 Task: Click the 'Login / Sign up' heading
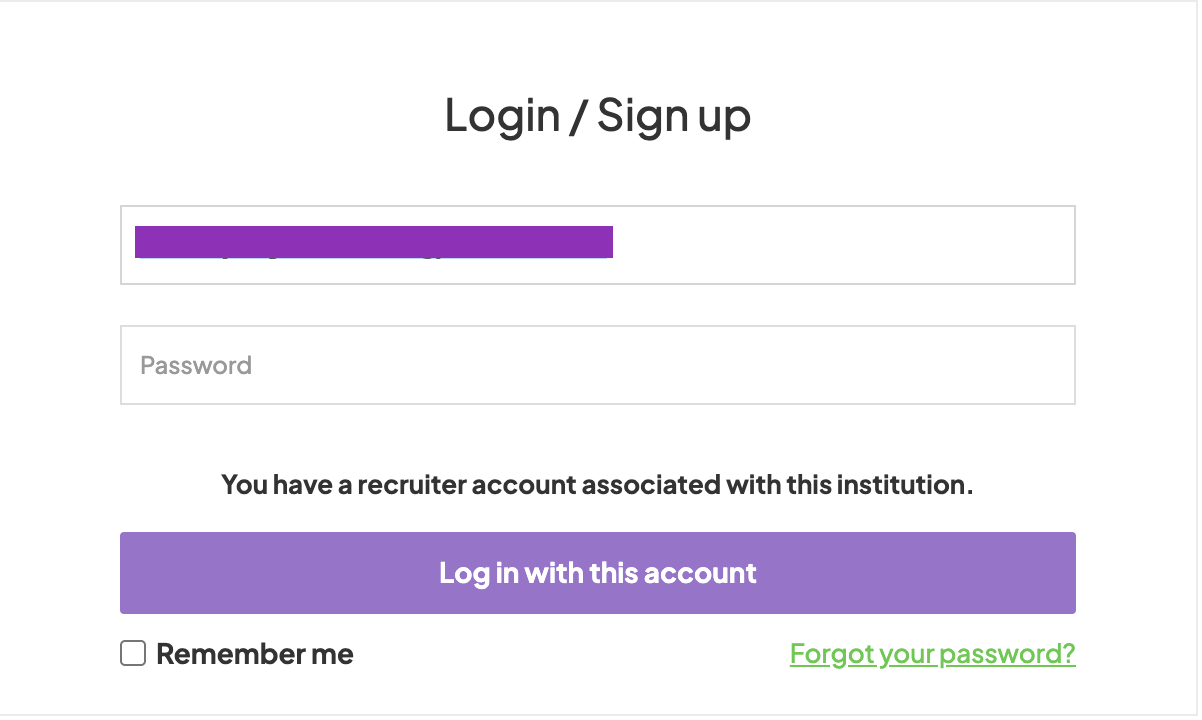(597, 115)
